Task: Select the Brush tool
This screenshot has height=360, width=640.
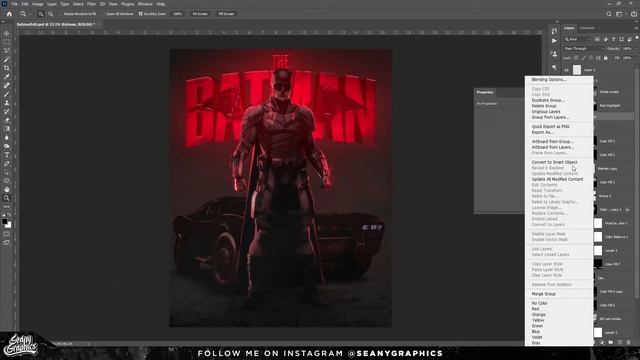Action: tap(7, 94)
